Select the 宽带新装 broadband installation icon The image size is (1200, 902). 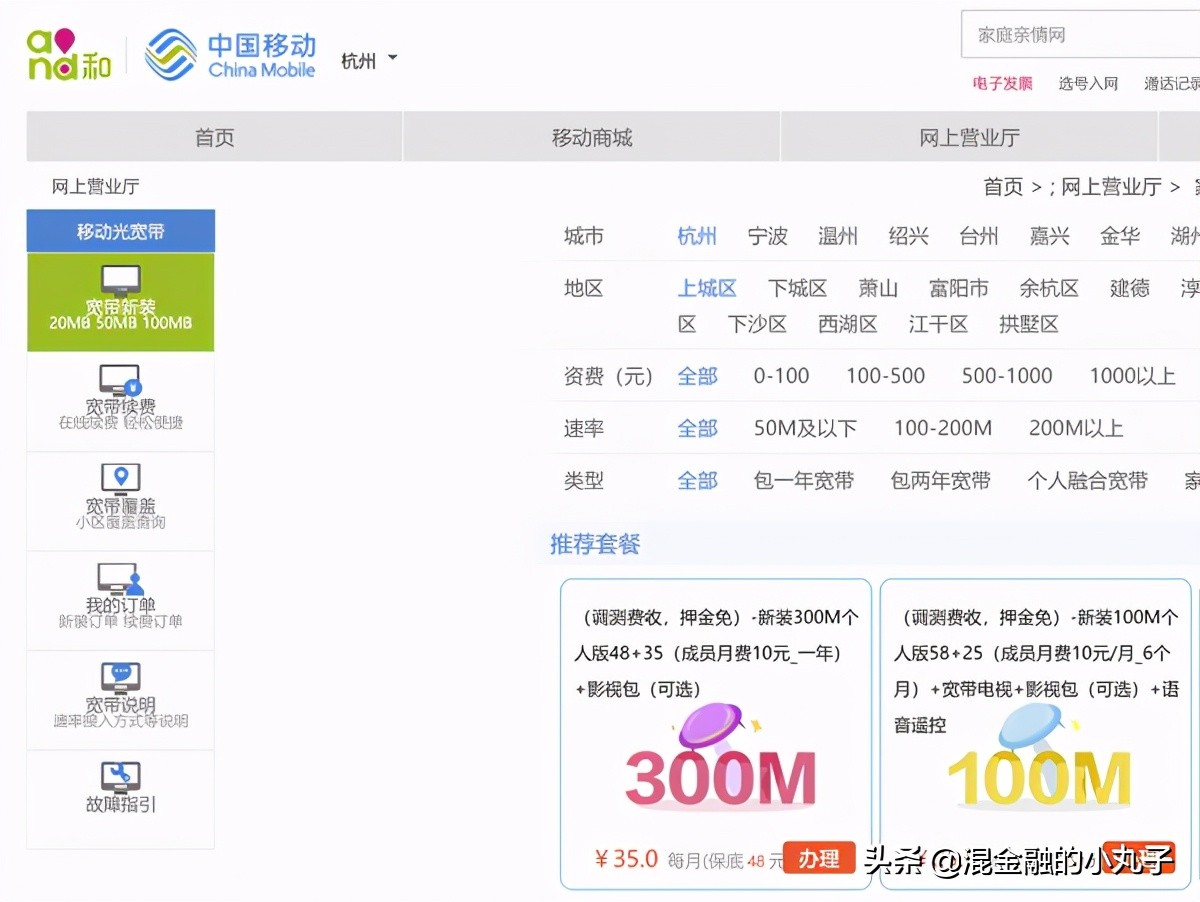(120, 300)
